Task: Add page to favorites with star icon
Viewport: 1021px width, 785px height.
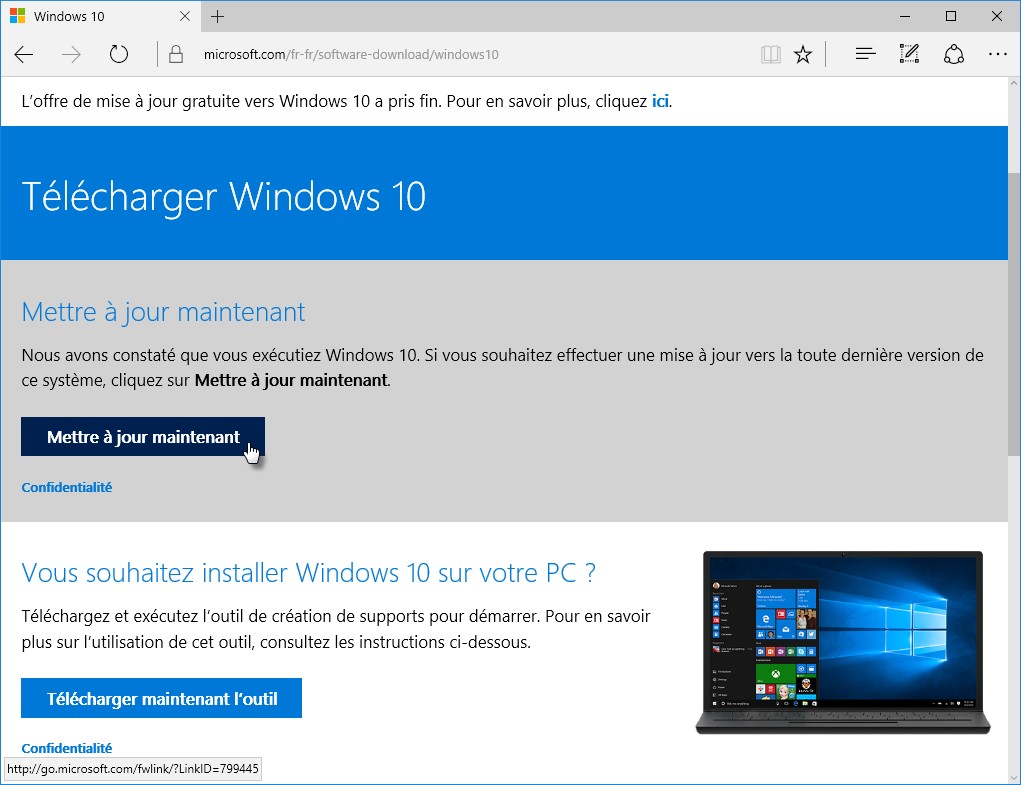Action: [803, 55]
